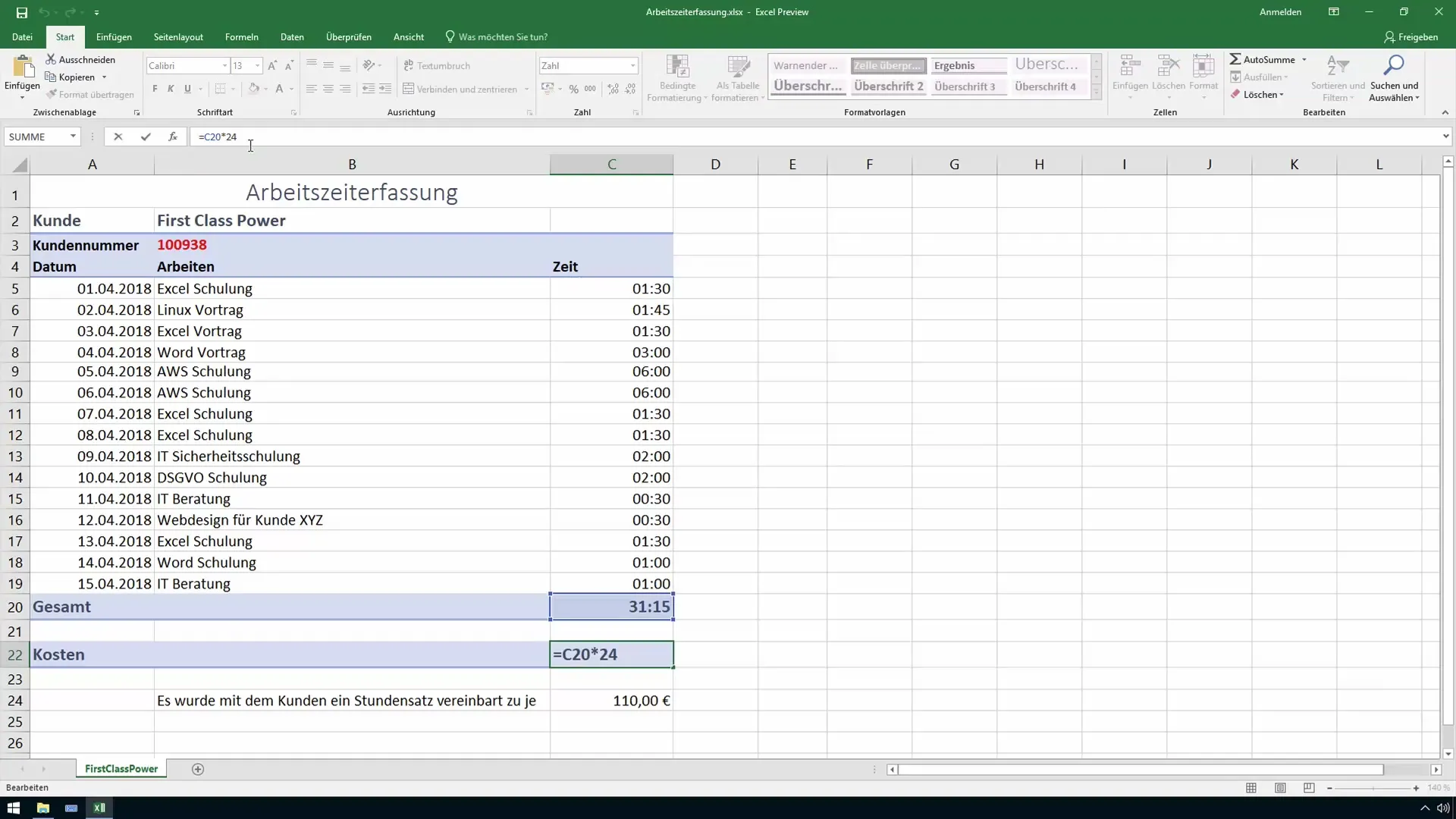Click in the Was möchten Sie tun search

coord(497,36)
